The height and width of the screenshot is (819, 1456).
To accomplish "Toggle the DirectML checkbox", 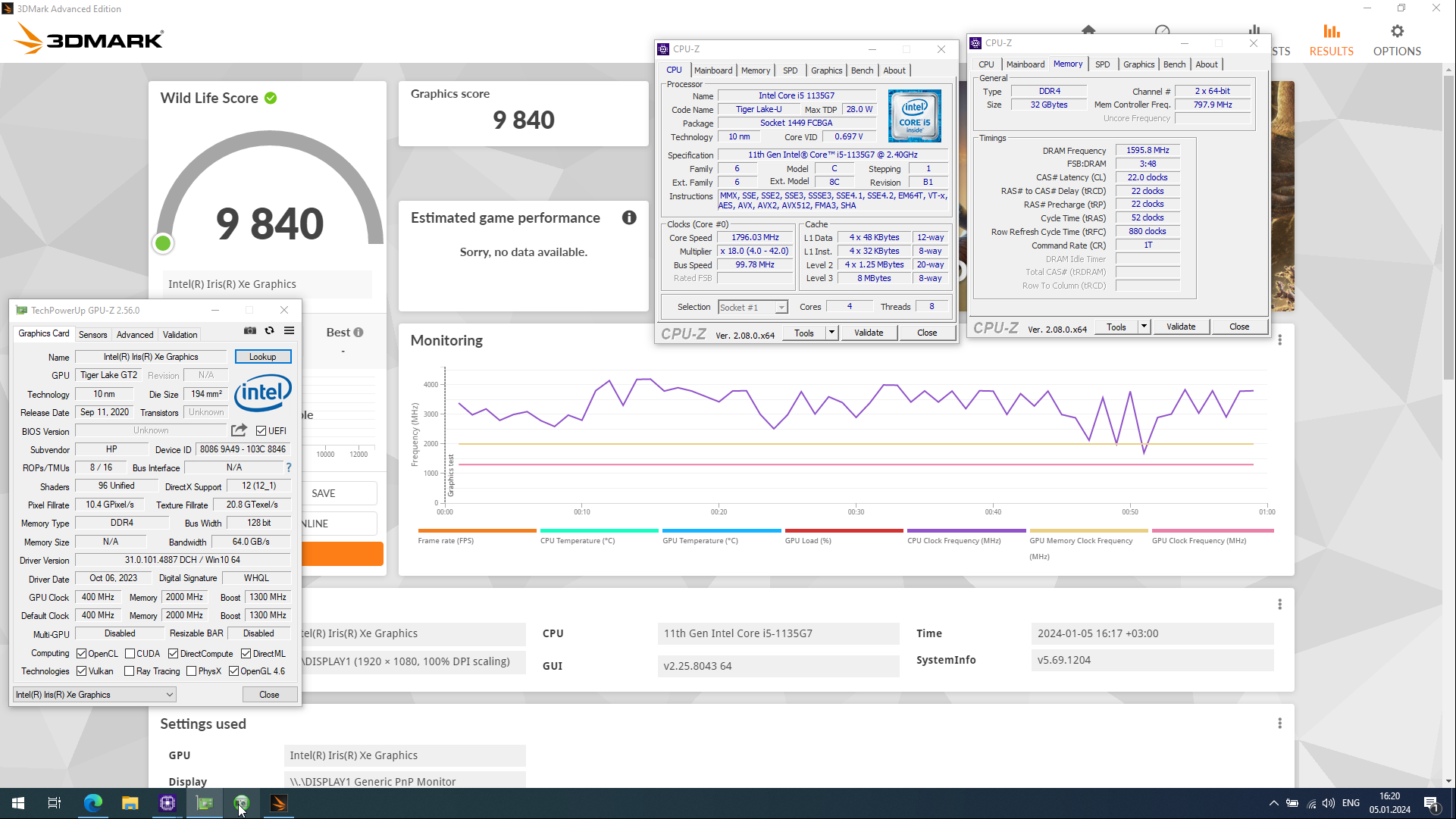I will [246, 654].
